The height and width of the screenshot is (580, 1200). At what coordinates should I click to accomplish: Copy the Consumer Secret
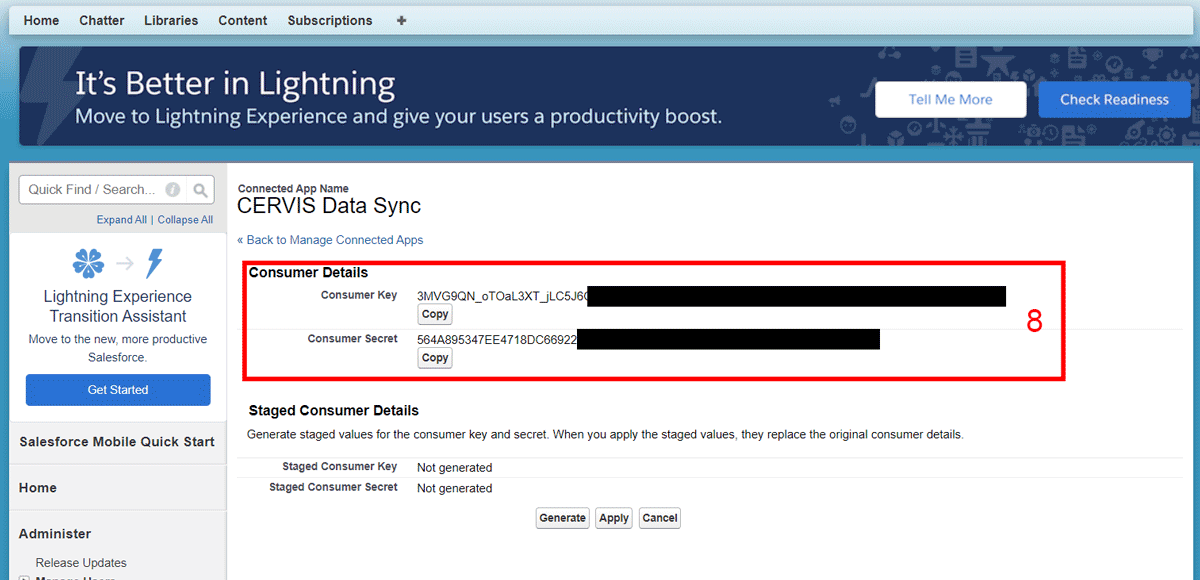click(x=435, y=358)
